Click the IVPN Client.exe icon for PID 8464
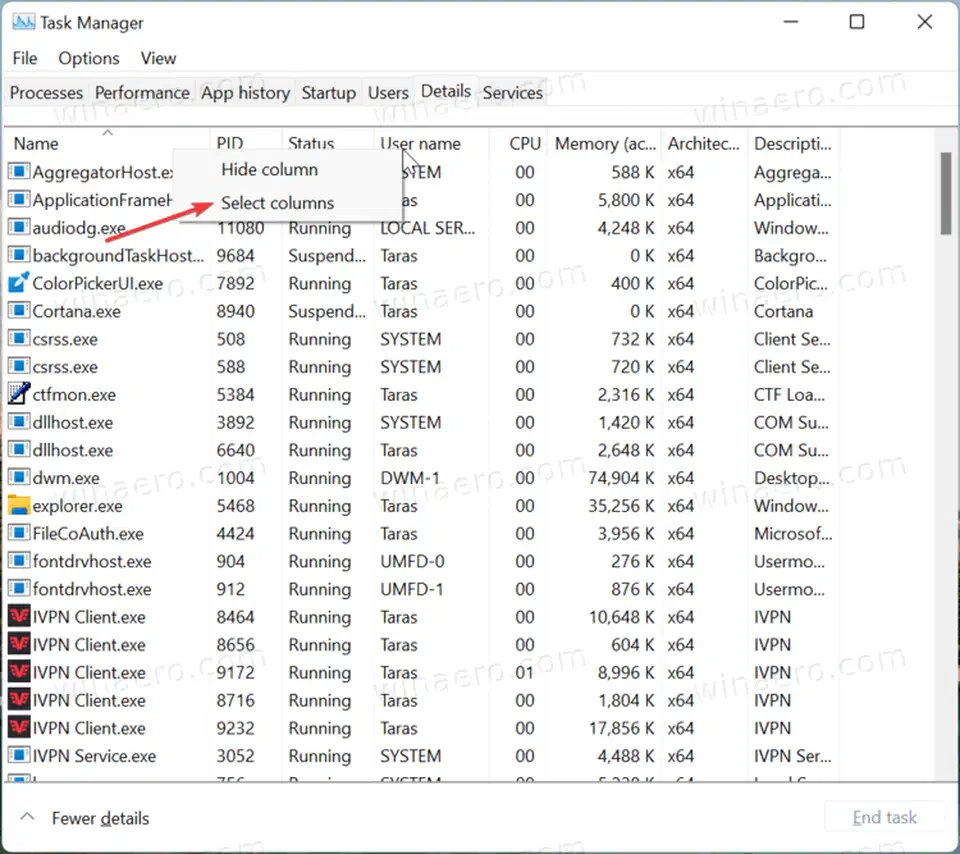Image resolution: width=960 pixels, height=854 pixels. (19, 616)
